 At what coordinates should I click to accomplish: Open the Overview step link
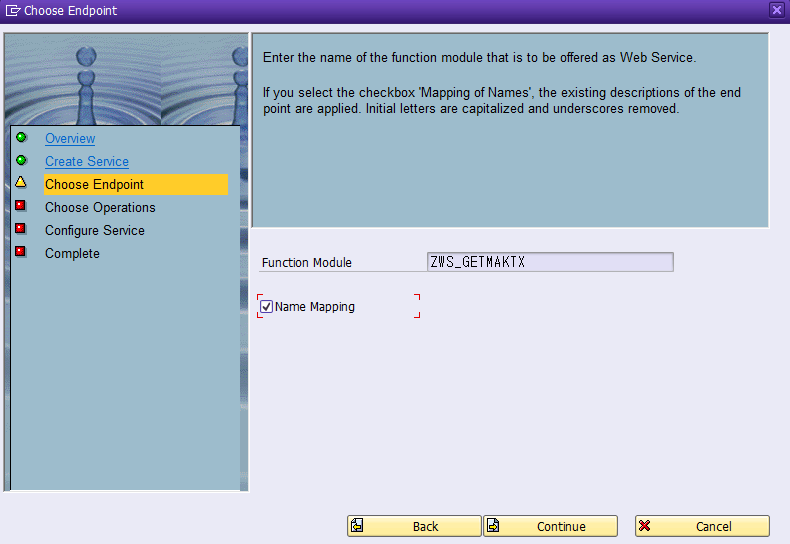[x=70, y=139]
